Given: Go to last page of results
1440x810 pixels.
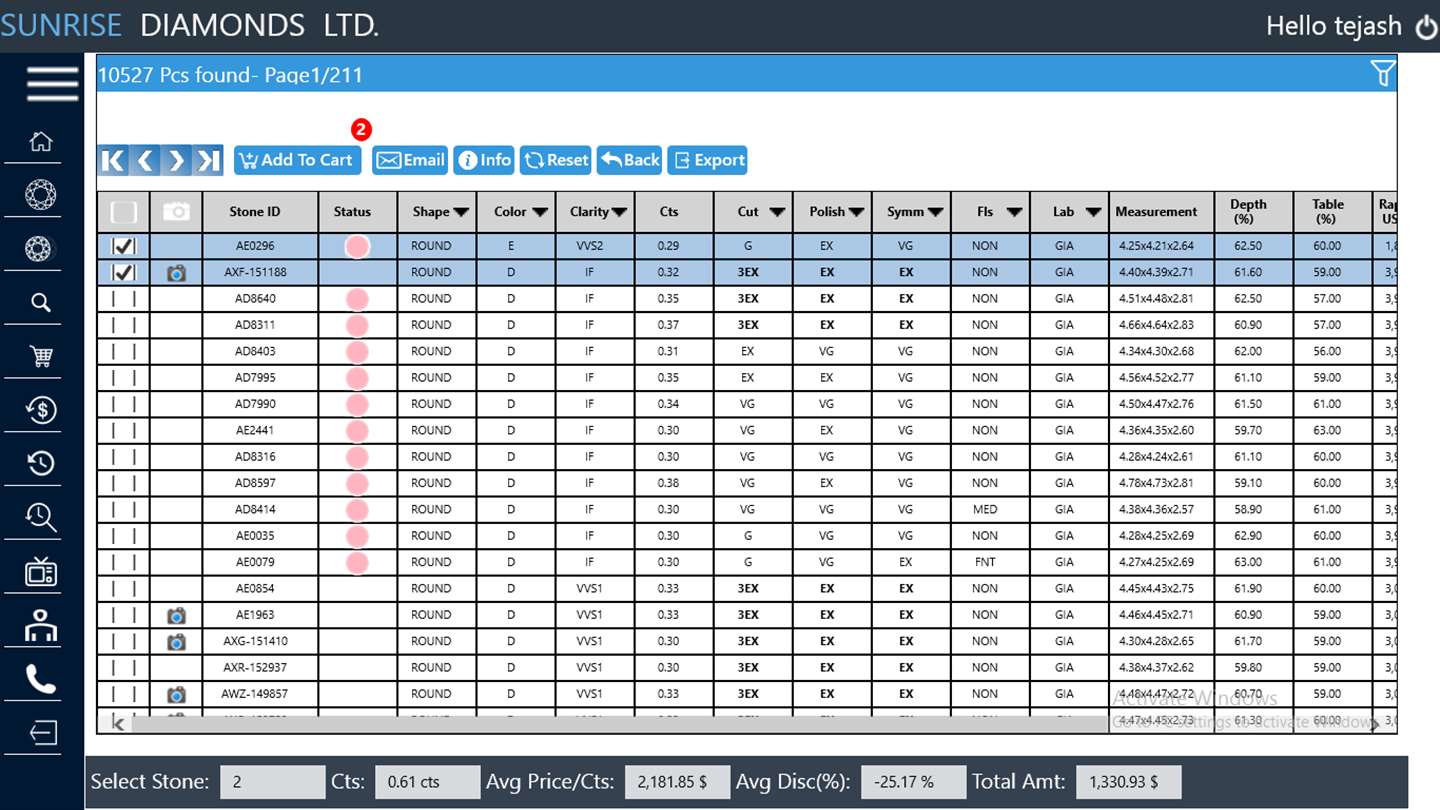Looking at the screenshot, I should [208, 160].
